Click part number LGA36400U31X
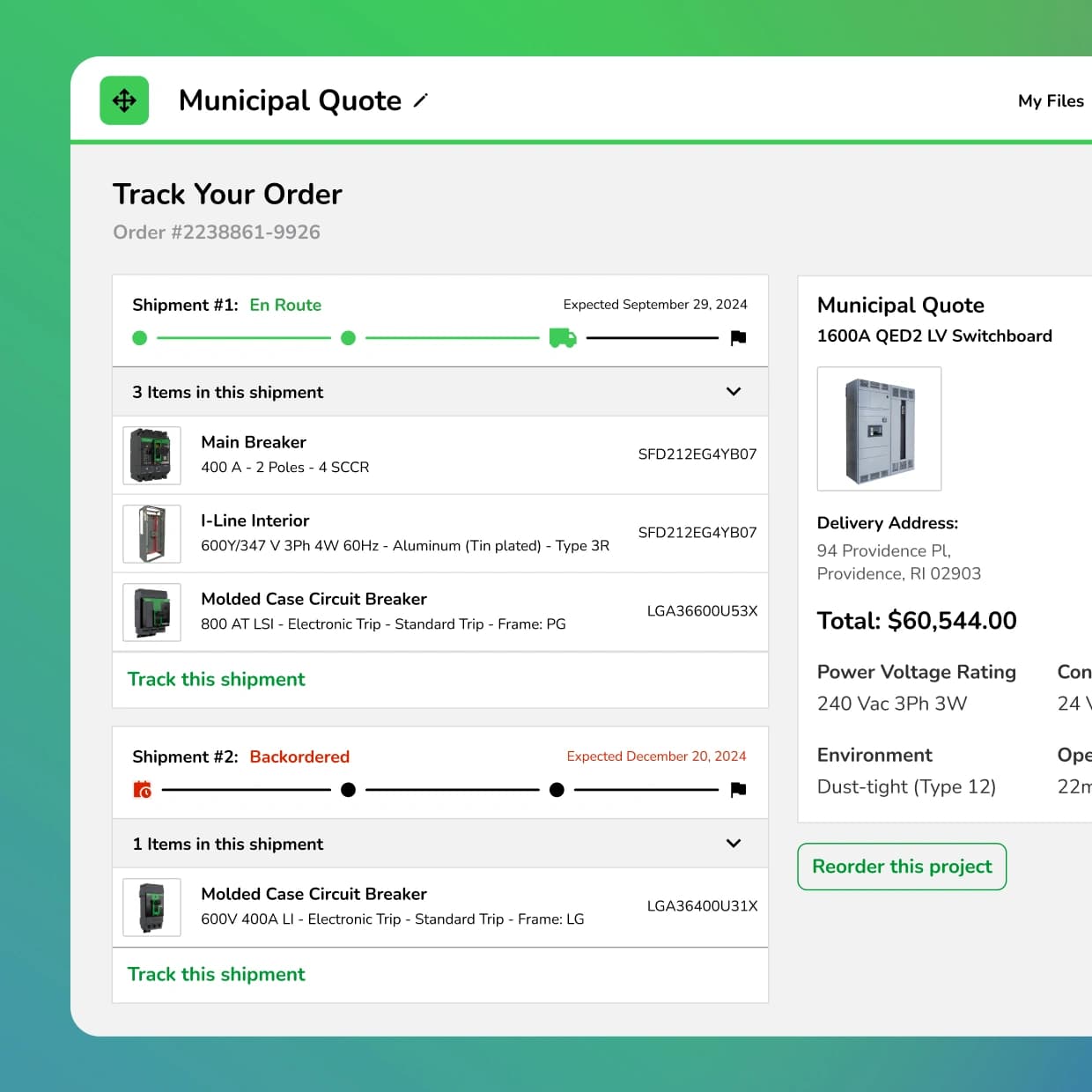Image resolution: width=1092 pixels, height=1092 pixels. (702, 906)
